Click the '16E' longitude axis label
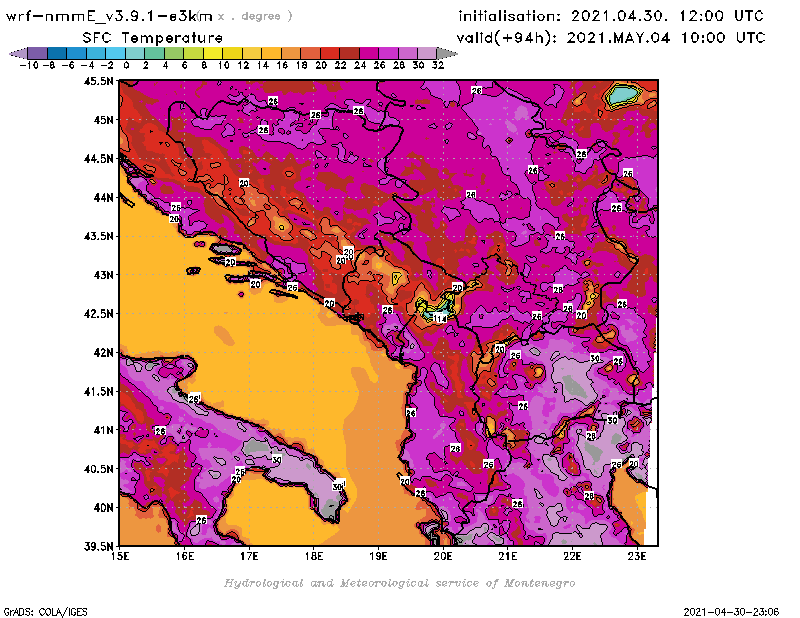The height and width of the screenshot is (618, 800). pos(185,556)
